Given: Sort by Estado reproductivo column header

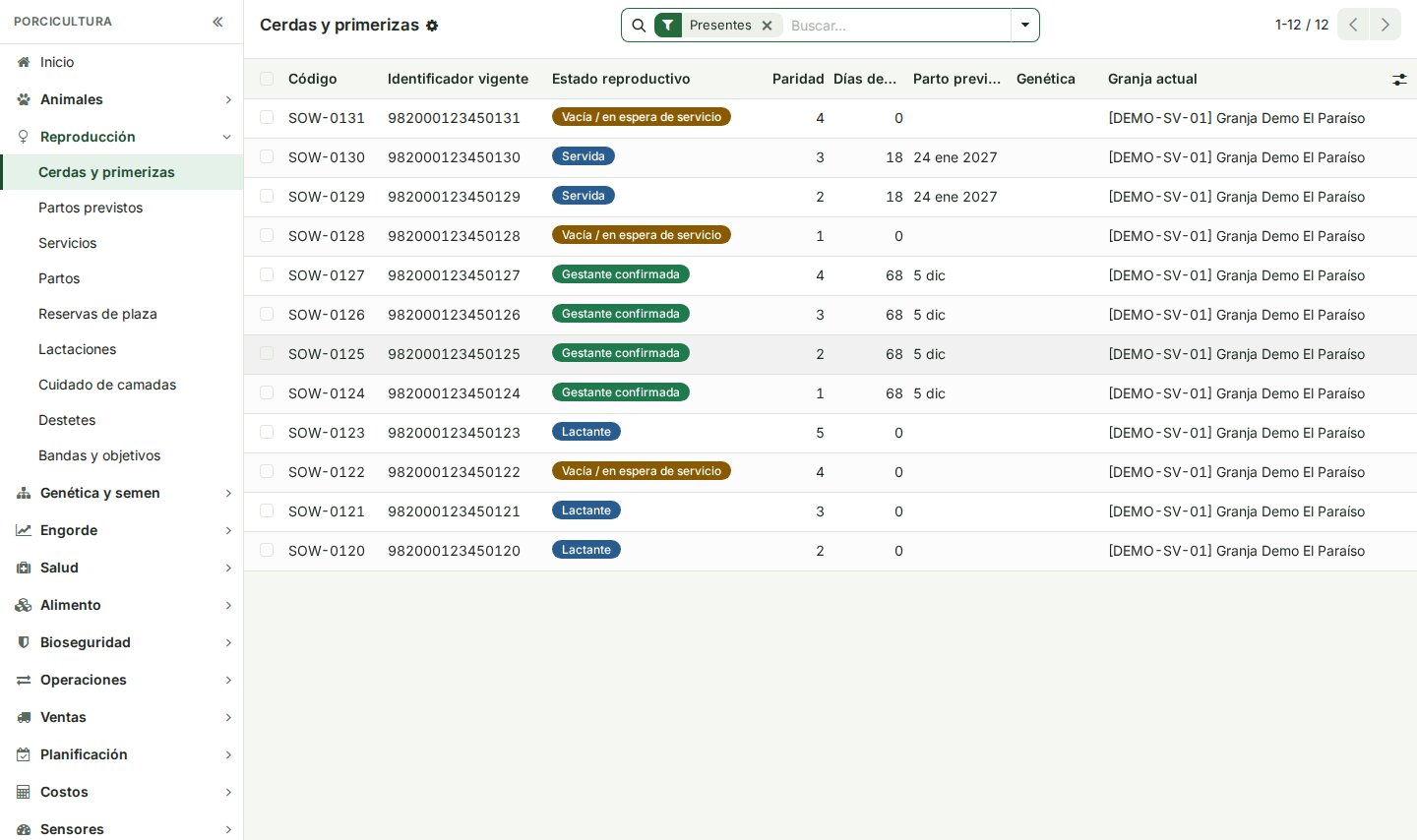Looking at the screenshot, I should [x=621, y=79].
